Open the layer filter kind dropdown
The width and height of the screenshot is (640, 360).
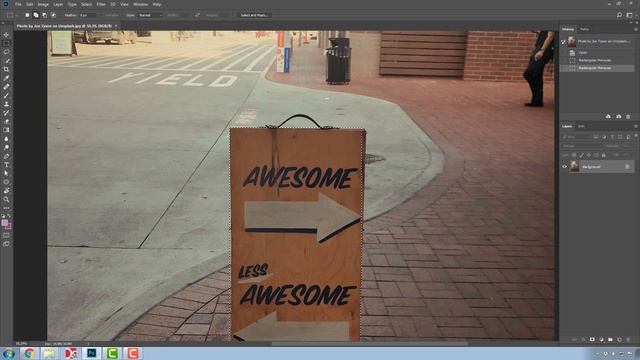576,137
